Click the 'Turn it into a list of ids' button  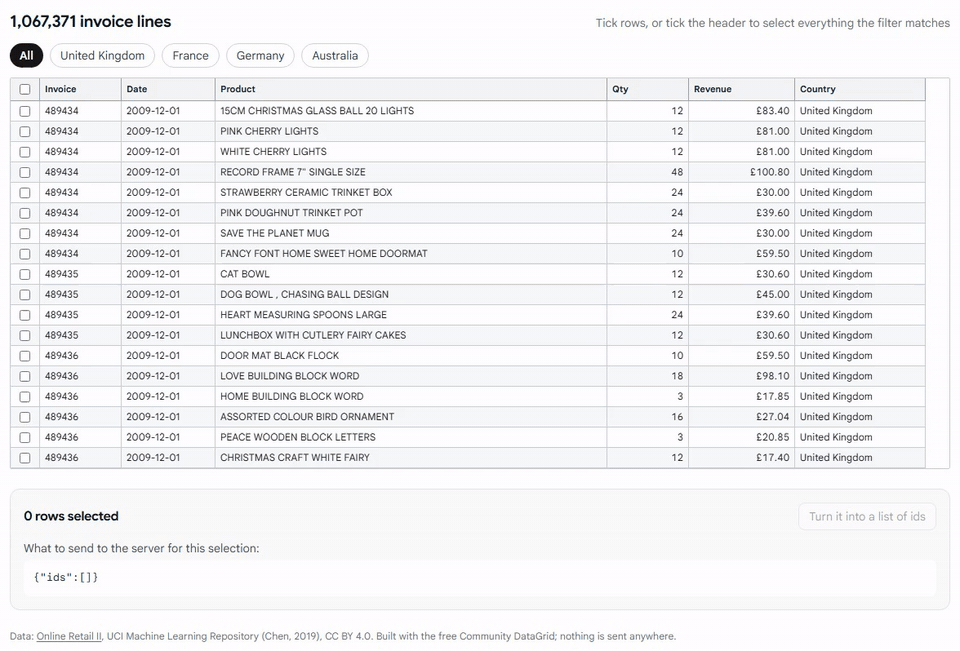point(867,516)
